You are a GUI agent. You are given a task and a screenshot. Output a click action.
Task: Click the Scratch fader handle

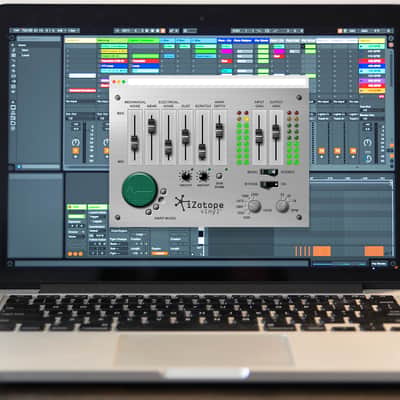pos(202,151)
